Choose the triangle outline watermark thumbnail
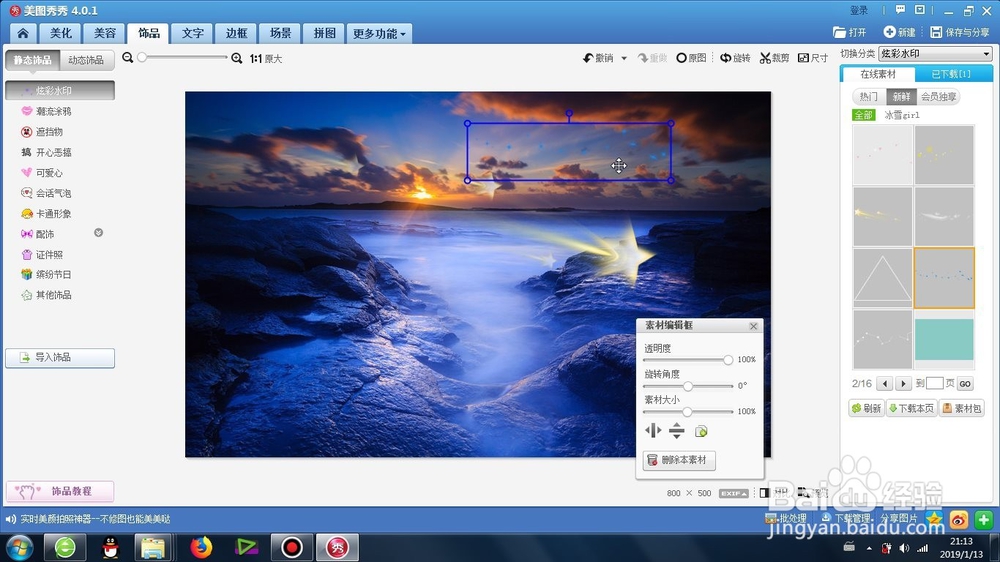Screen dimensions: 1000x562 [883, 277]
